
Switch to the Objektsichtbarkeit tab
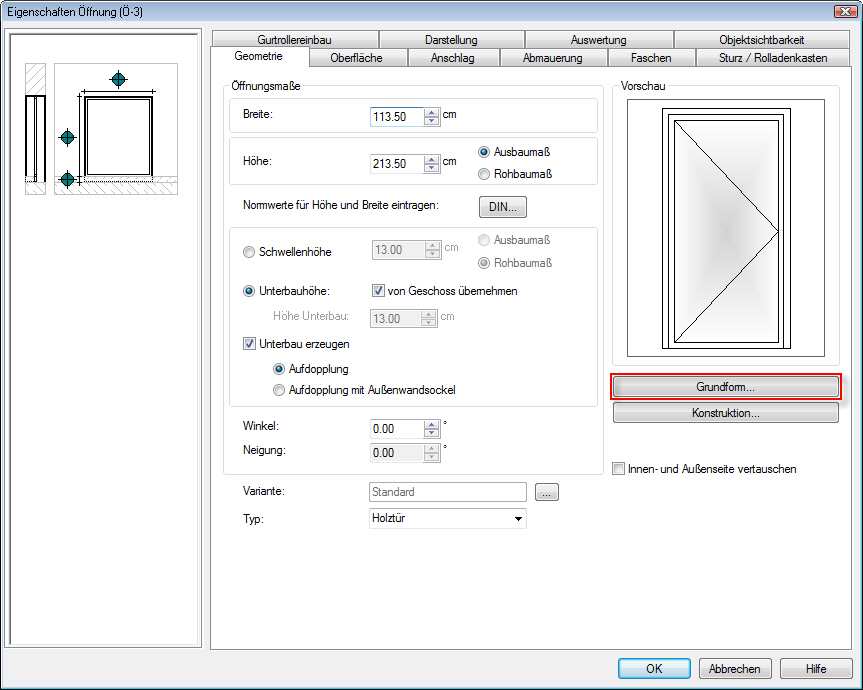761,40
